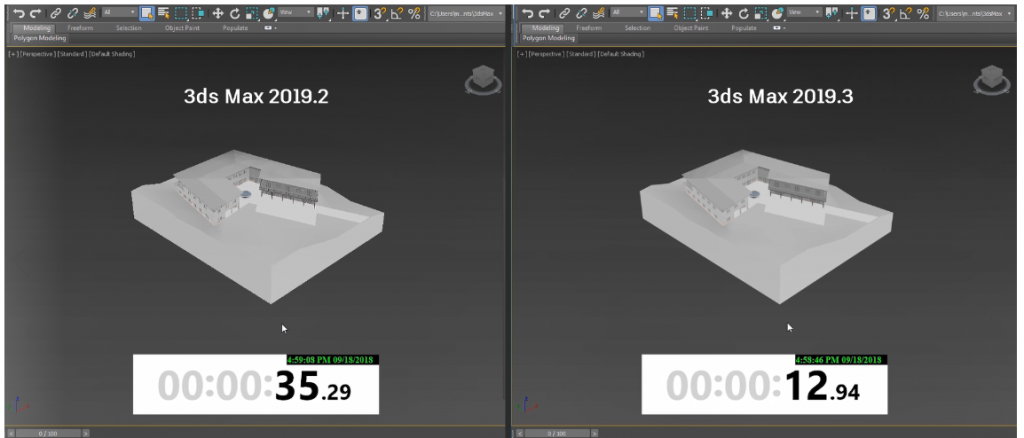Choose Rectangular Selection Region in 2019.3 window
Screen dimensions: 1024x438
point(690,13)
